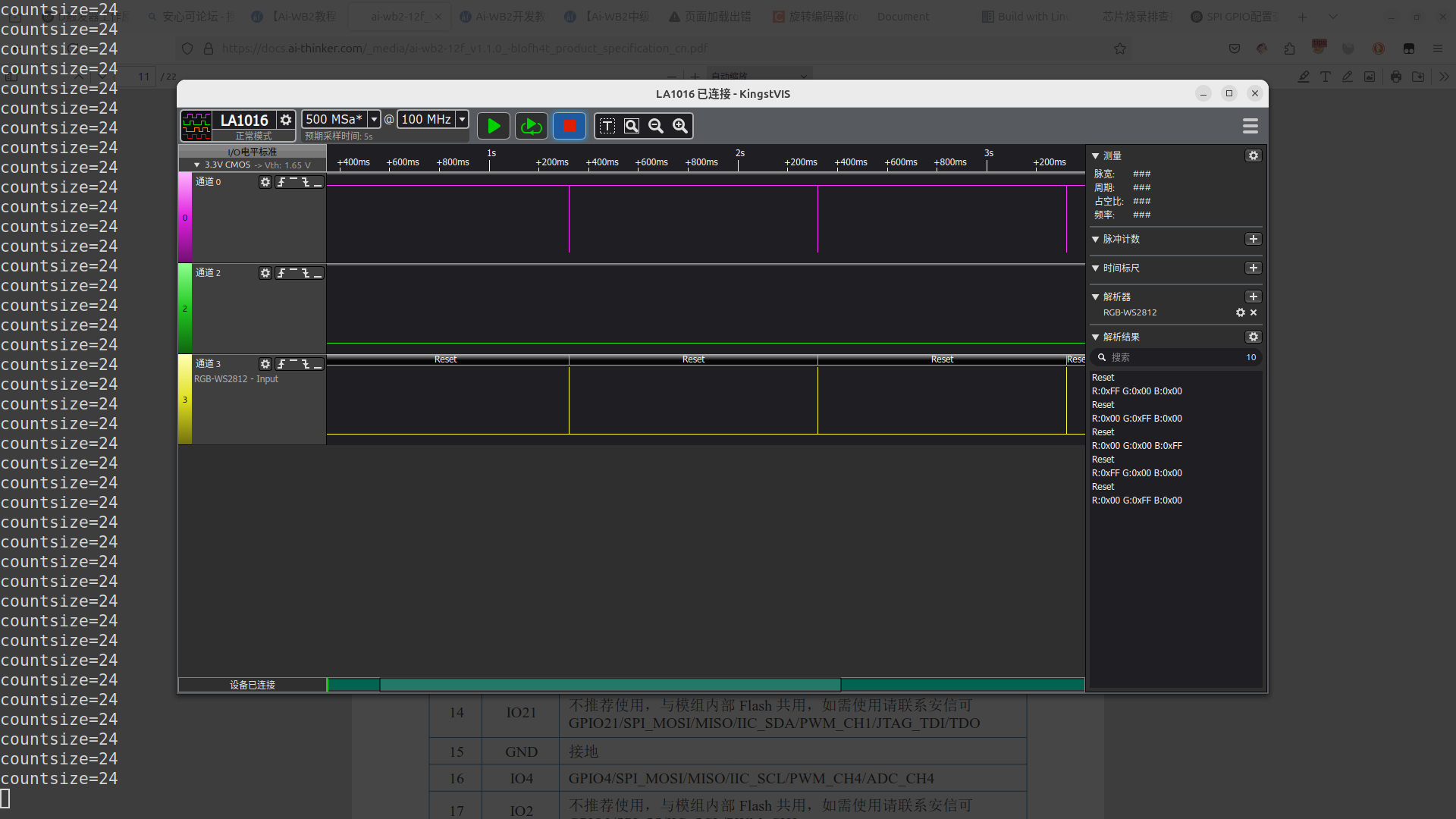This screenshot has height=819, width=1456.
Task: Open measurement panel settings gear
Action: 1254,155
